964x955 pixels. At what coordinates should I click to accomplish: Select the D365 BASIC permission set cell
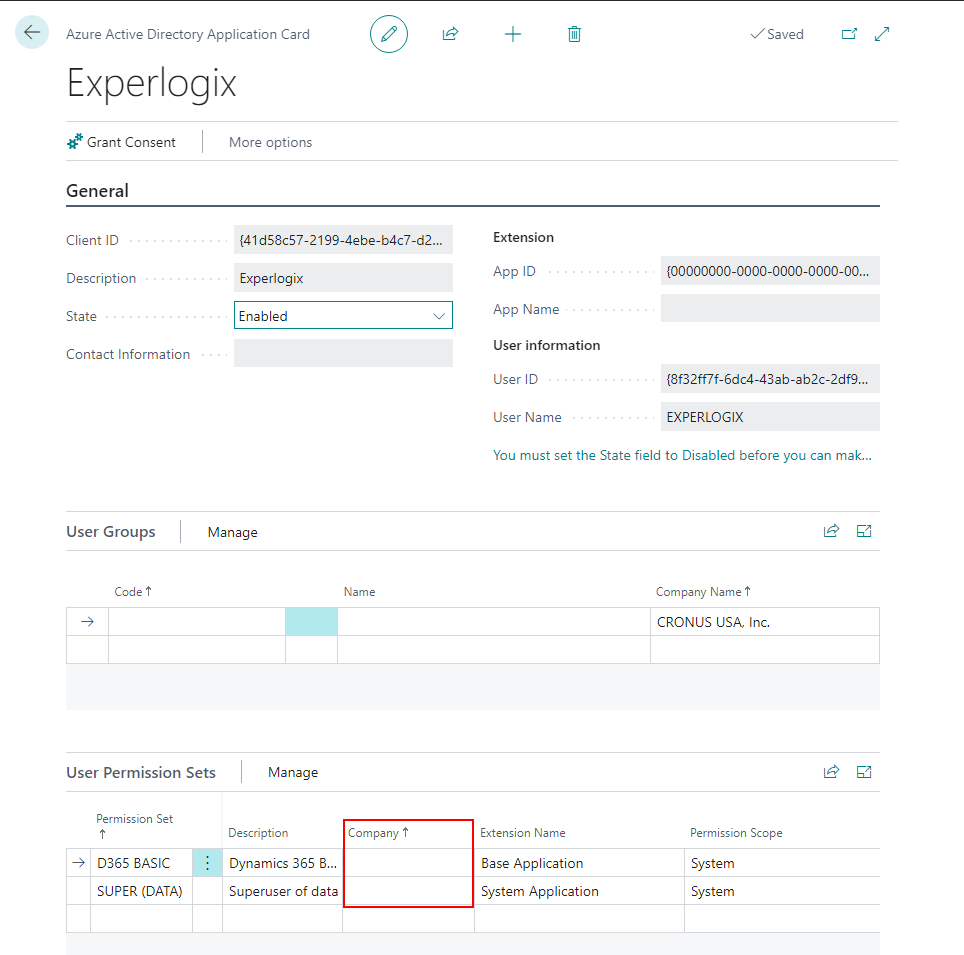point(141,863)
